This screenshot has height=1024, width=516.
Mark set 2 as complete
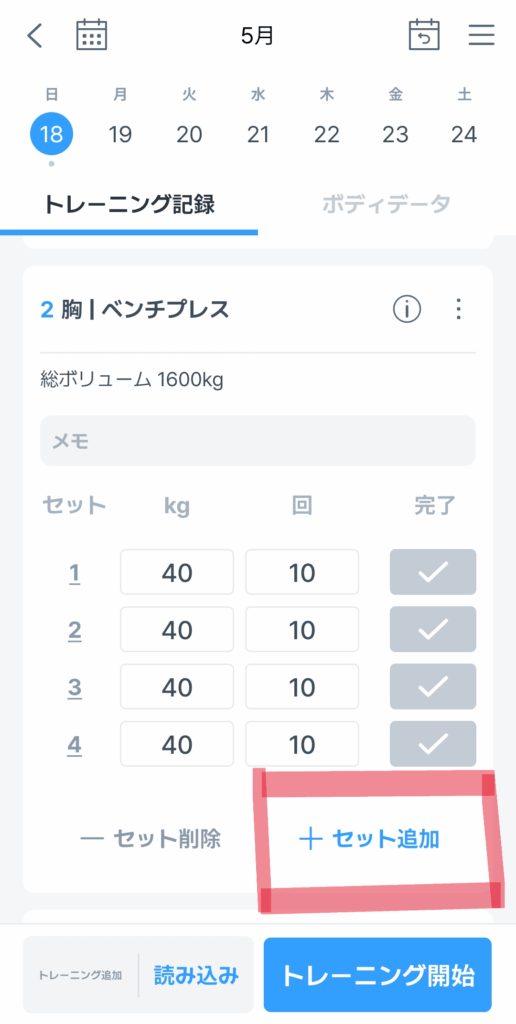[433, 630]
